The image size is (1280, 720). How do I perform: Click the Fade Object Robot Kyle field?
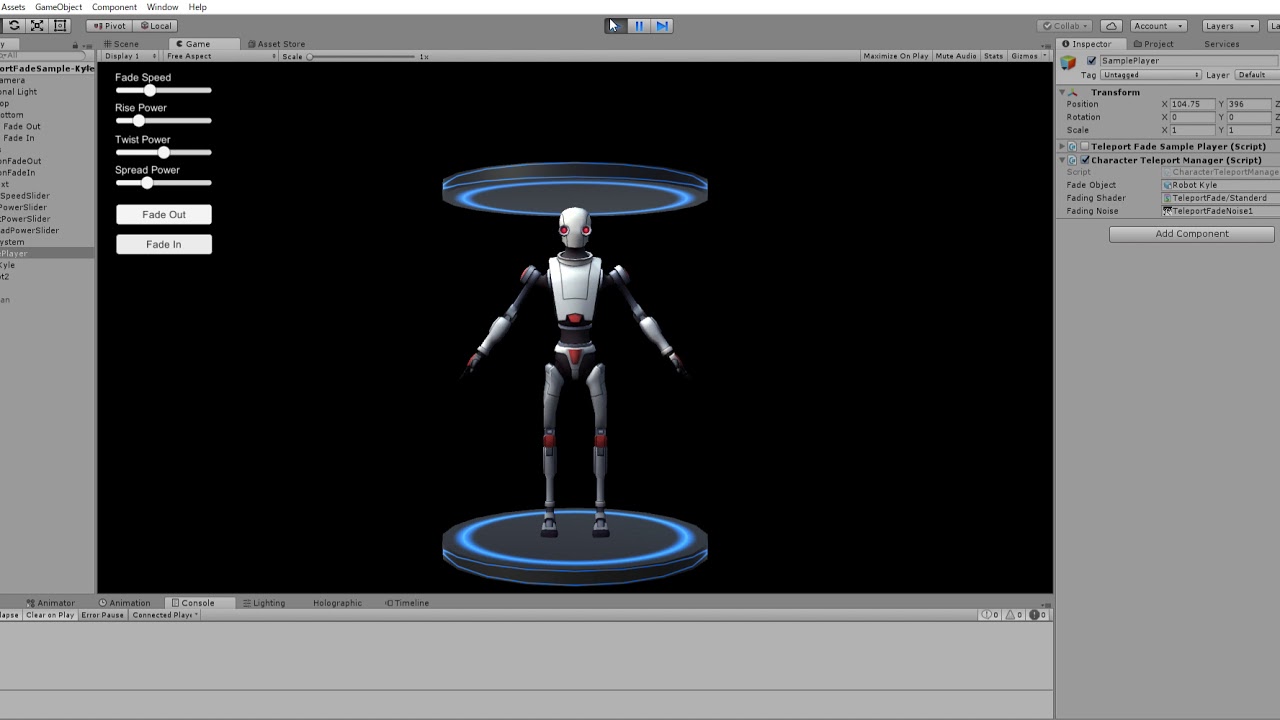click(x=1220, y=185)
